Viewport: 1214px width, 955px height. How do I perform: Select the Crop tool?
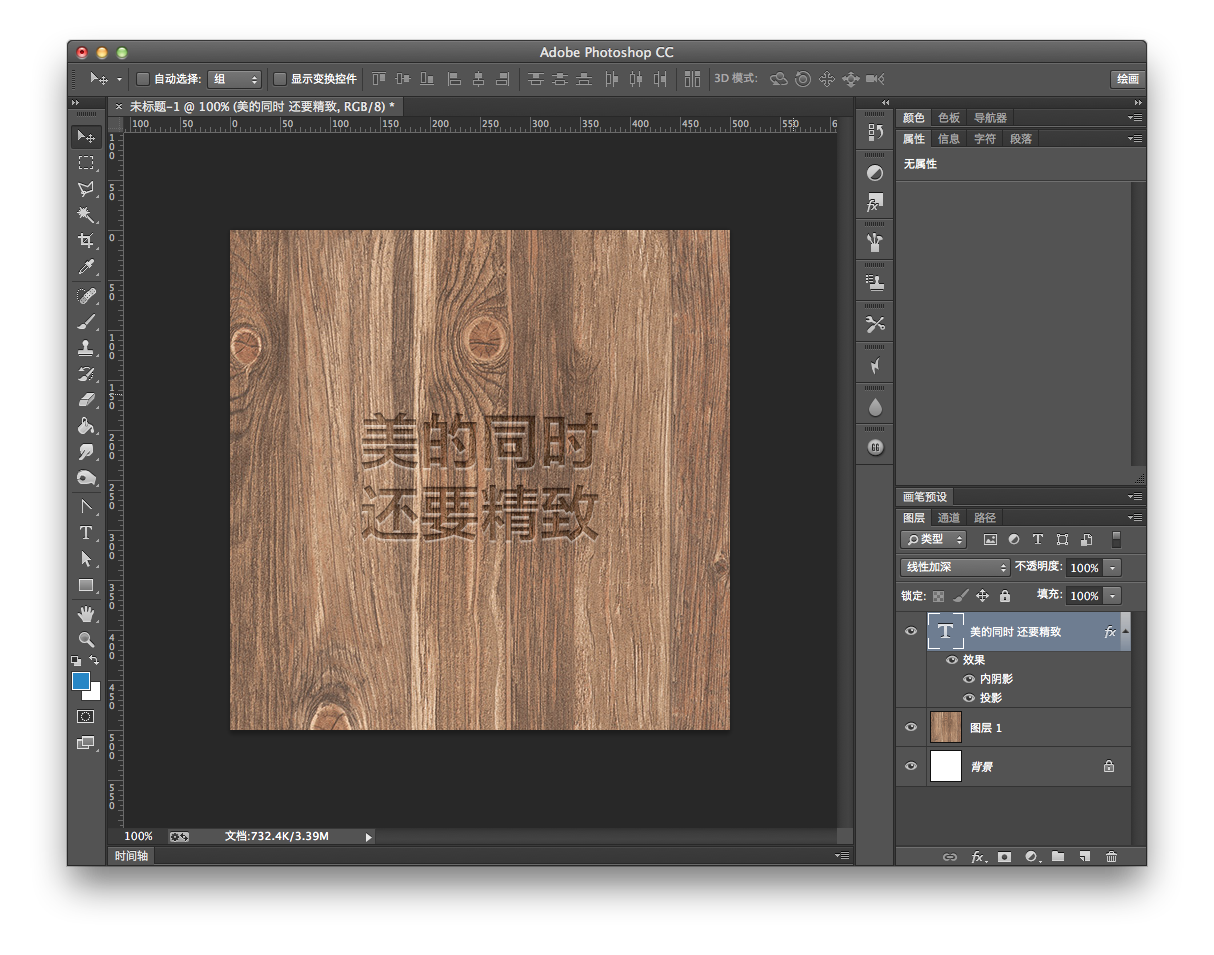pyautogui.click(x=86, y=241)
